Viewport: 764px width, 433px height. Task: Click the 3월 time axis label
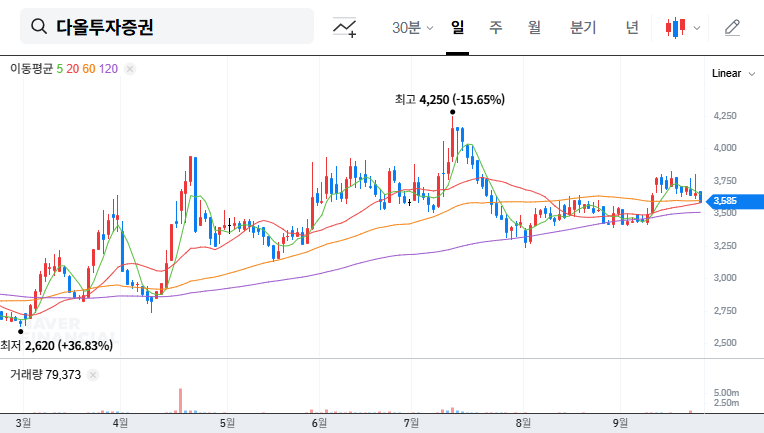(23, 423)
